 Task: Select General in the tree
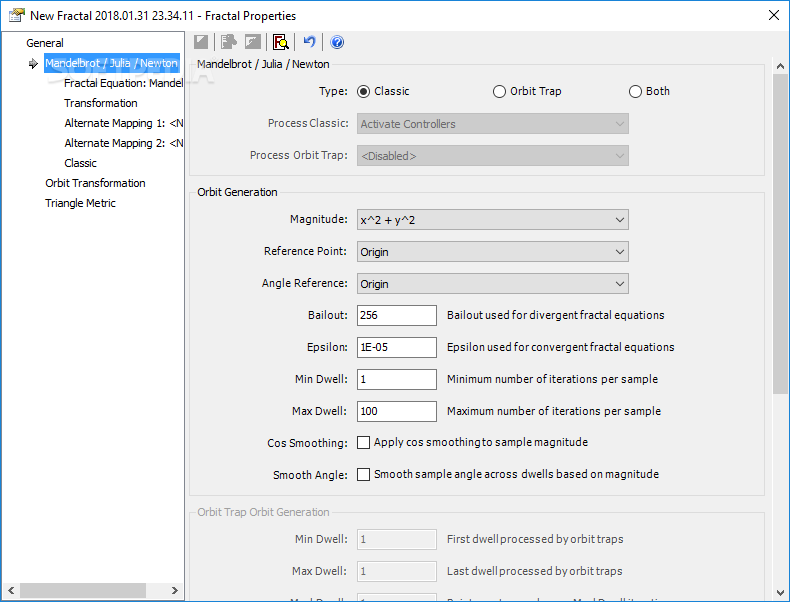pos(45,43)
